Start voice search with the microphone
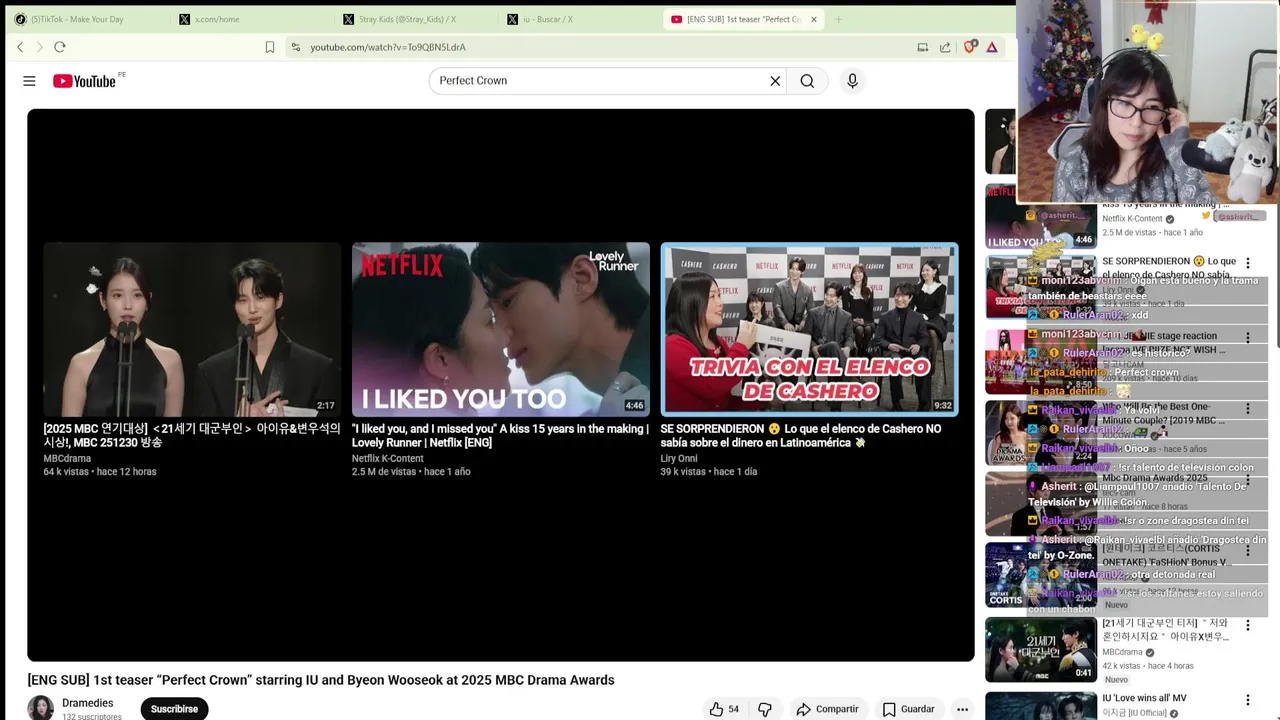Image resolution: width=1280 pixels, height=720 pixels. [x=852, y=81]
